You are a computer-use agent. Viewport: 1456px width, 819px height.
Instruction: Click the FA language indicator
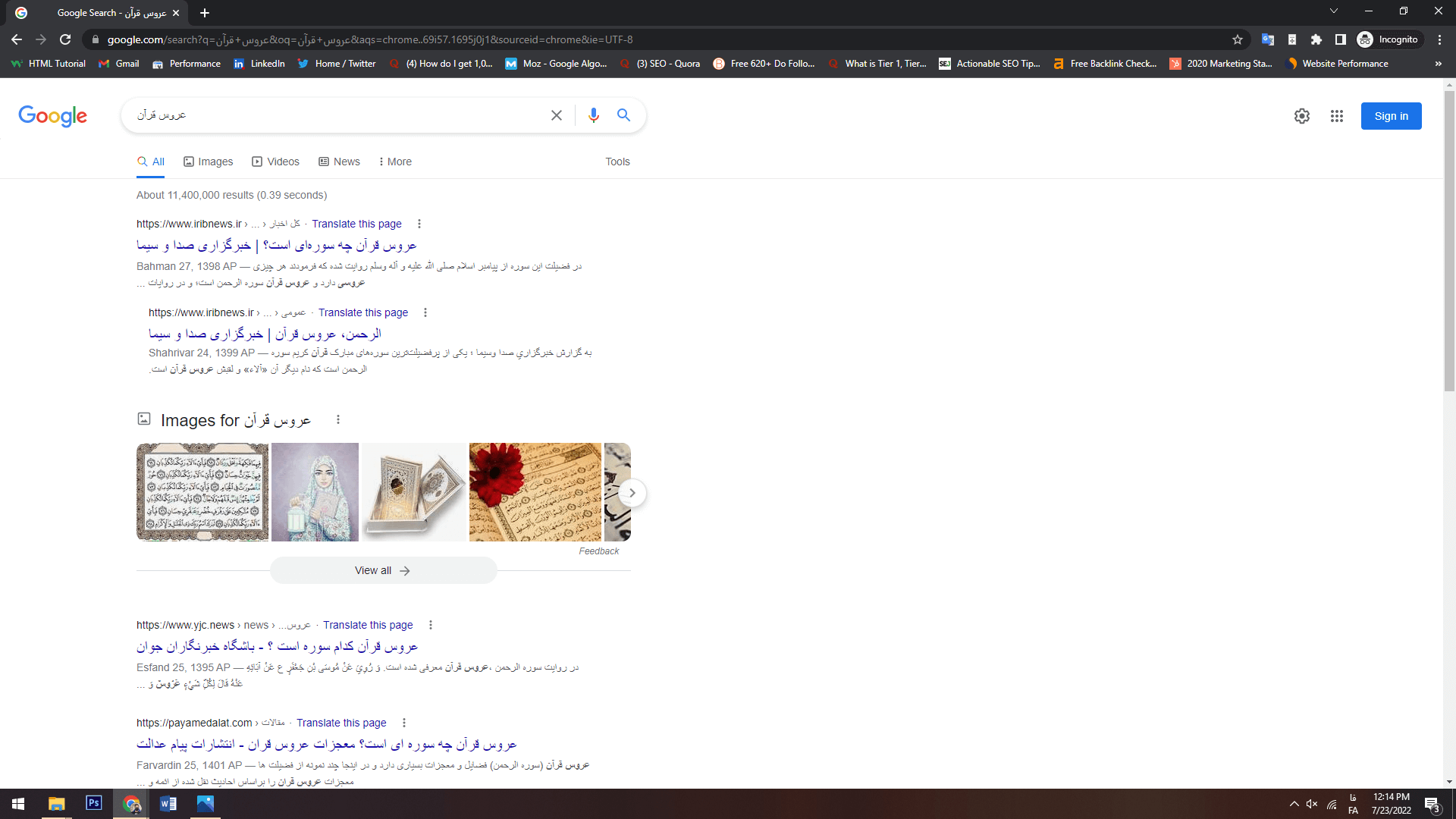tap(1353, 804)
